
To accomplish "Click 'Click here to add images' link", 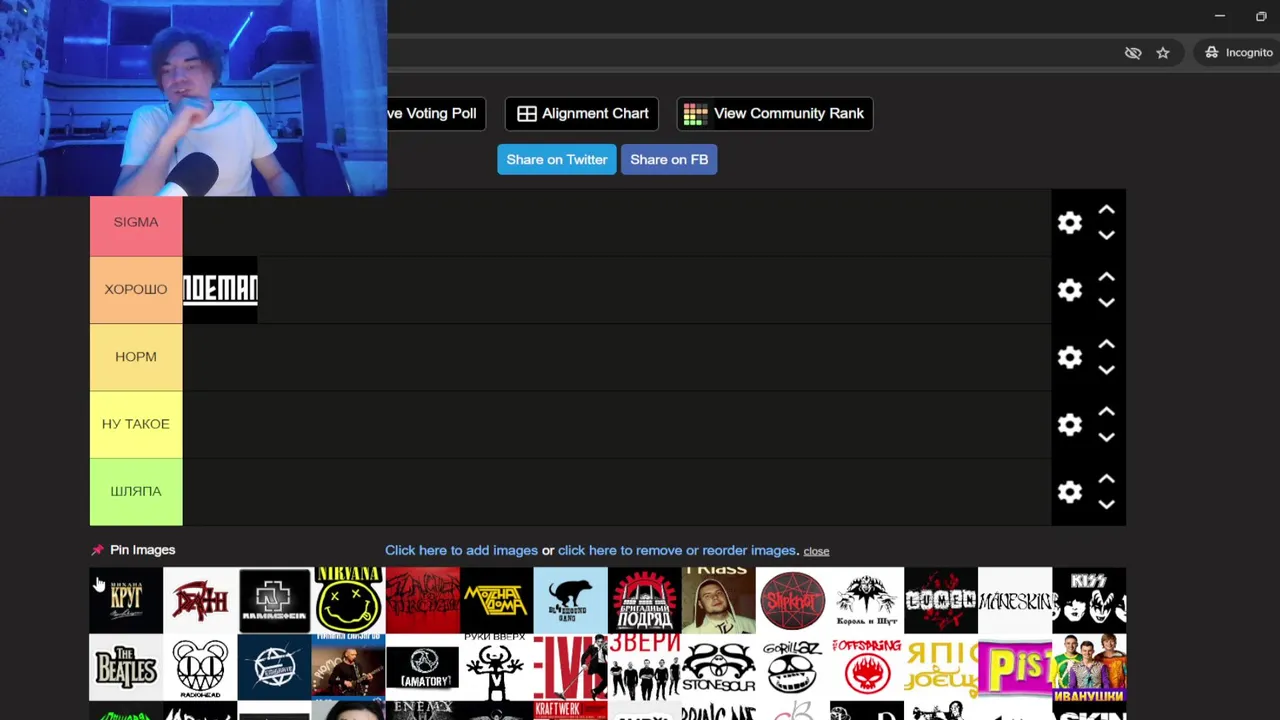I will pyautogui.click(x=461, y=550).
